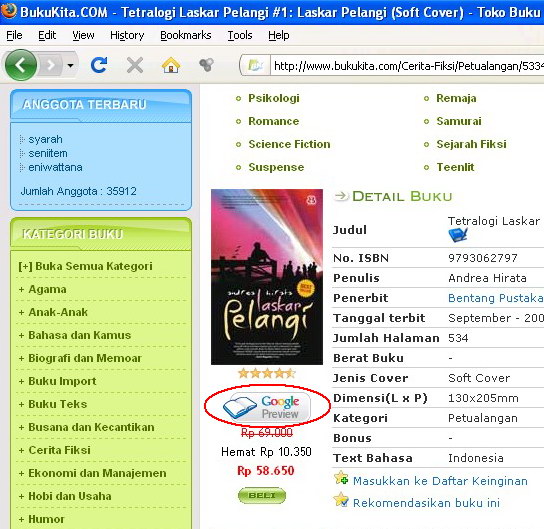
Task: Go to the Home page icon
Action: tap(171, 65)
